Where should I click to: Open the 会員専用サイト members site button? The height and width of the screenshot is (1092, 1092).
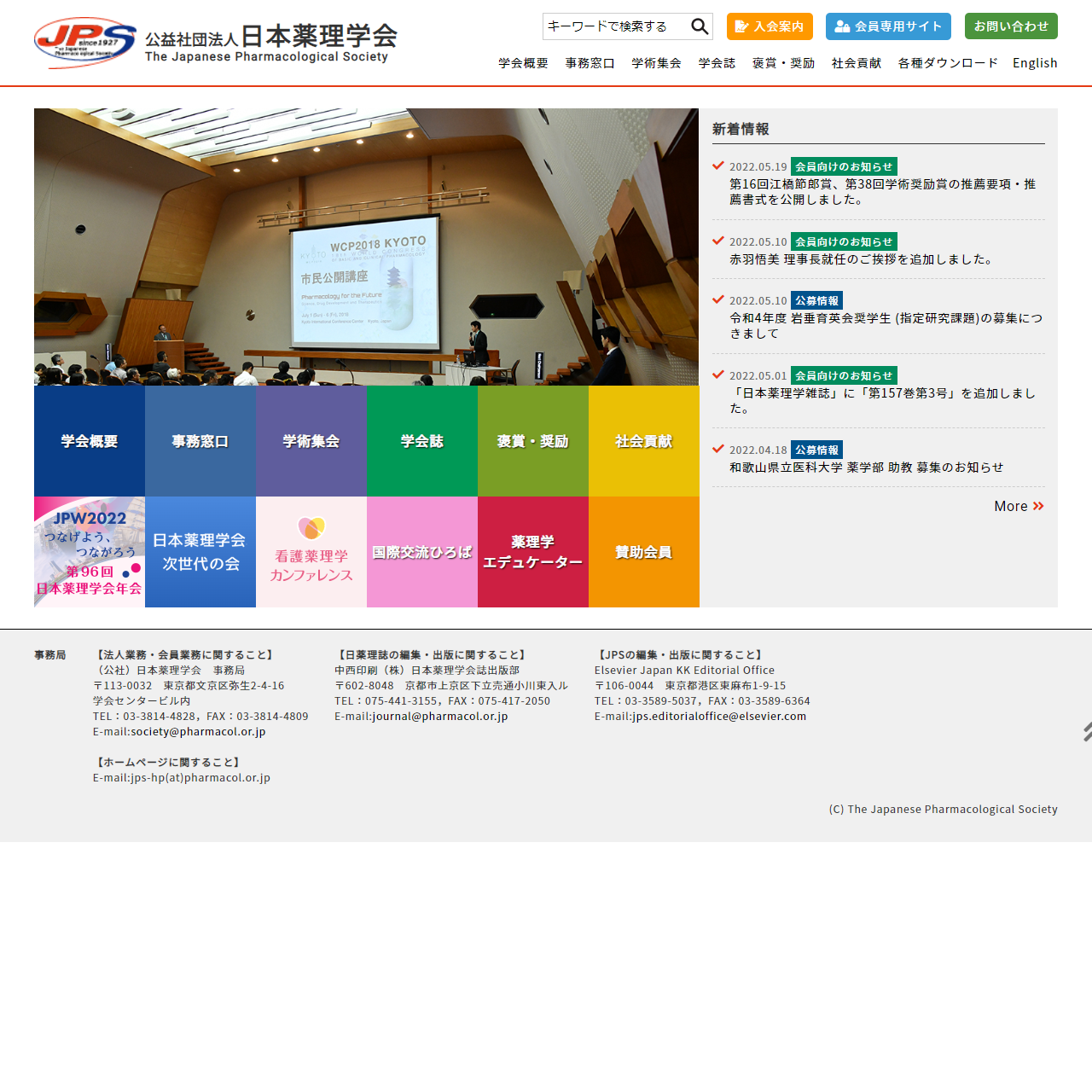point(888,26)
